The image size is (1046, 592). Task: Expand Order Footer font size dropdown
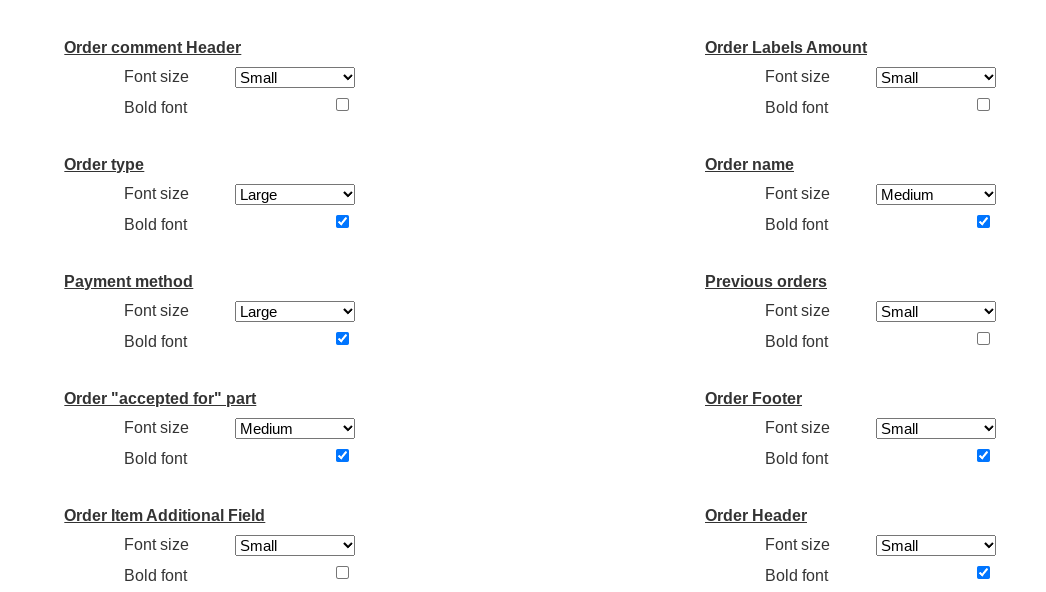[936, 429]
